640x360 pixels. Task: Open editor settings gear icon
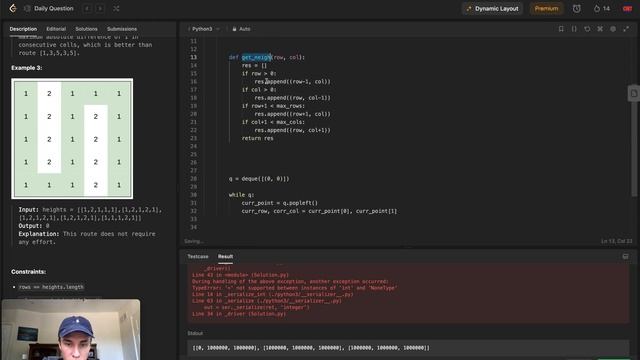click(x=613, y=29)
